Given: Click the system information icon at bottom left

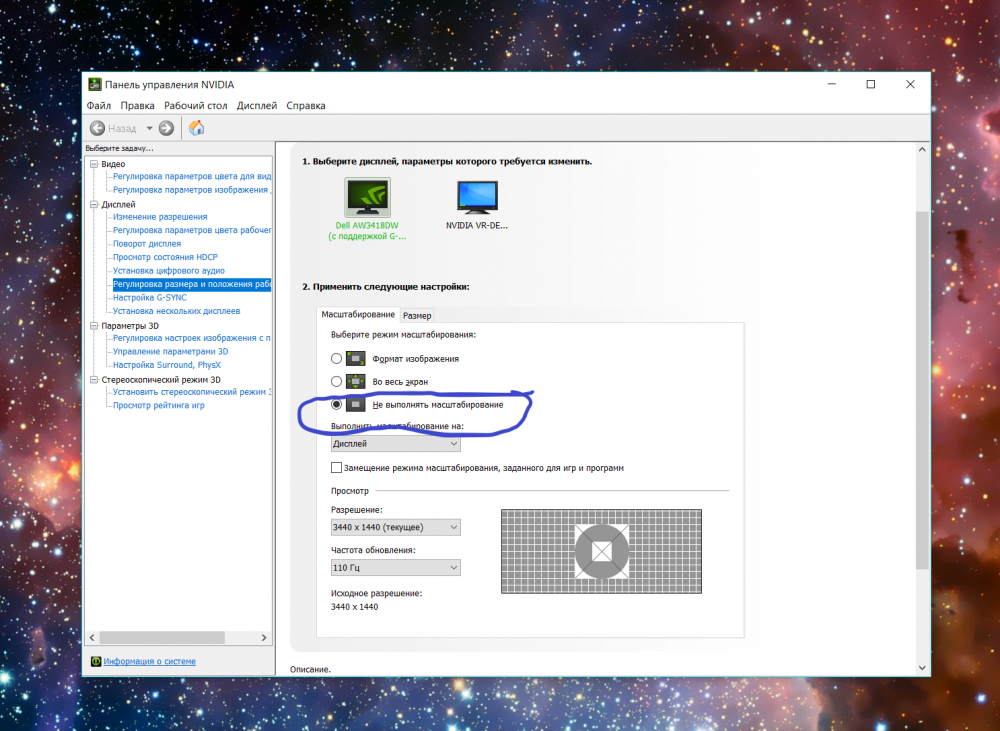Looking at the screenshot, I should tap(96, 661).
